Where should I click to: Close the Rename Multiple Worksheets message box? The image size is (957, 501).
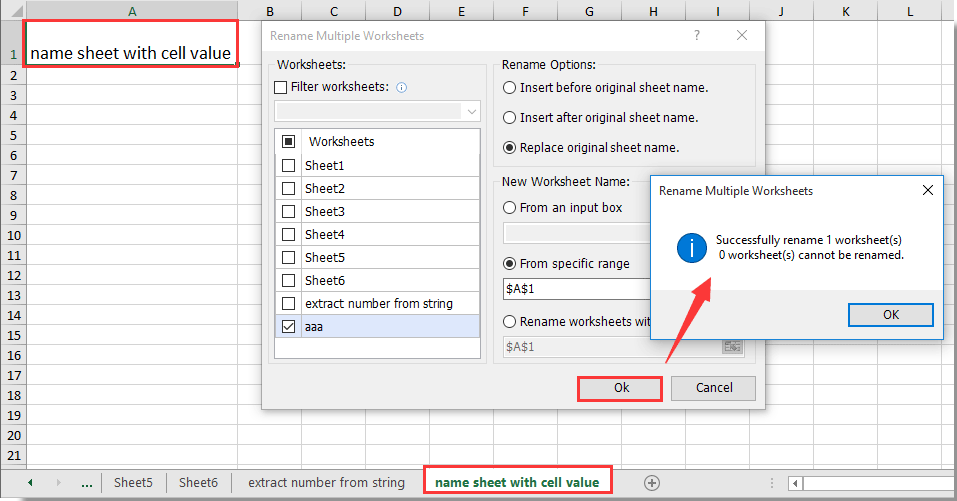tap(927, 190)
